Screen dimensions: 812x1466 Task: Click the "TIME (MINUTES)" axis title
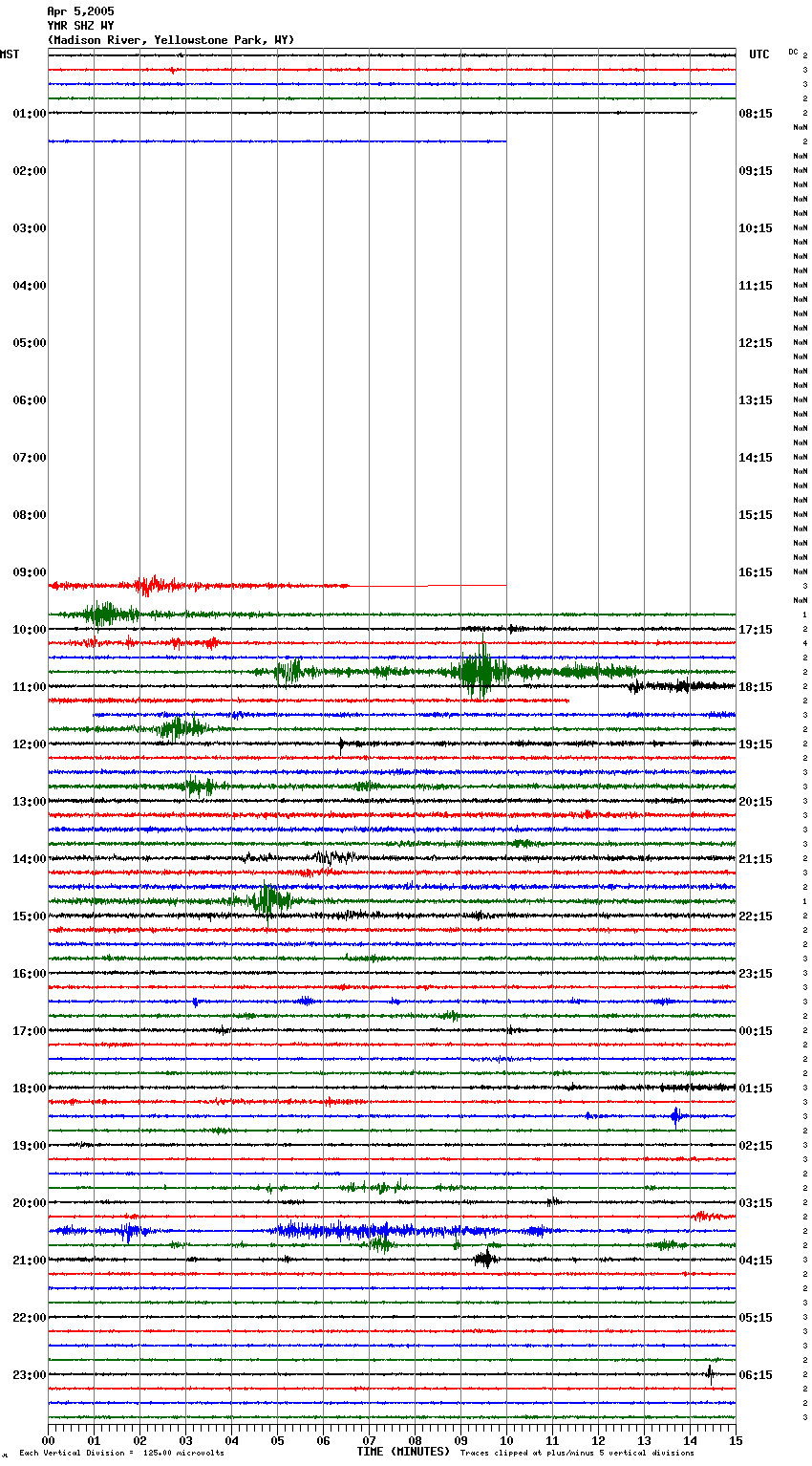403,1452
